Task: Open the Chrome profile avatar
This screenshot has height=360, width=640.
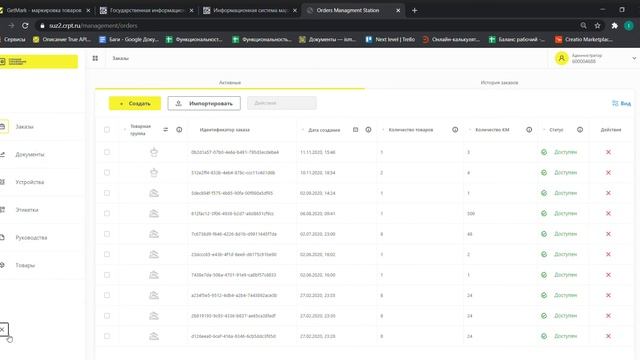Action: pyautogui.click(x=629, y=26)
